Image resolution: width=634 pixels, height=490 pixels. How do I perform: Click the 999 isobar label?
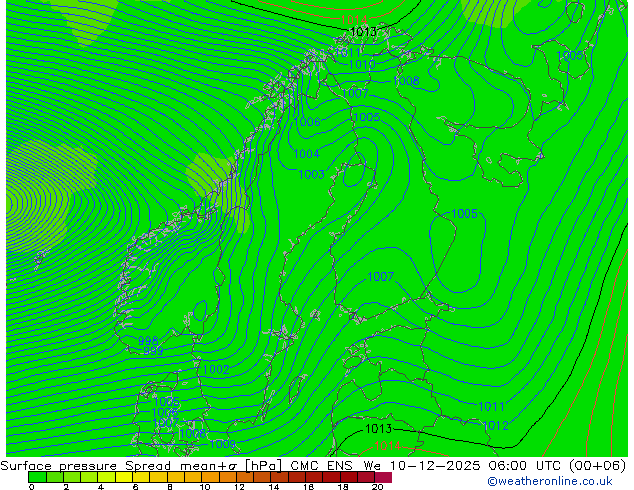[x=153, y=351]
